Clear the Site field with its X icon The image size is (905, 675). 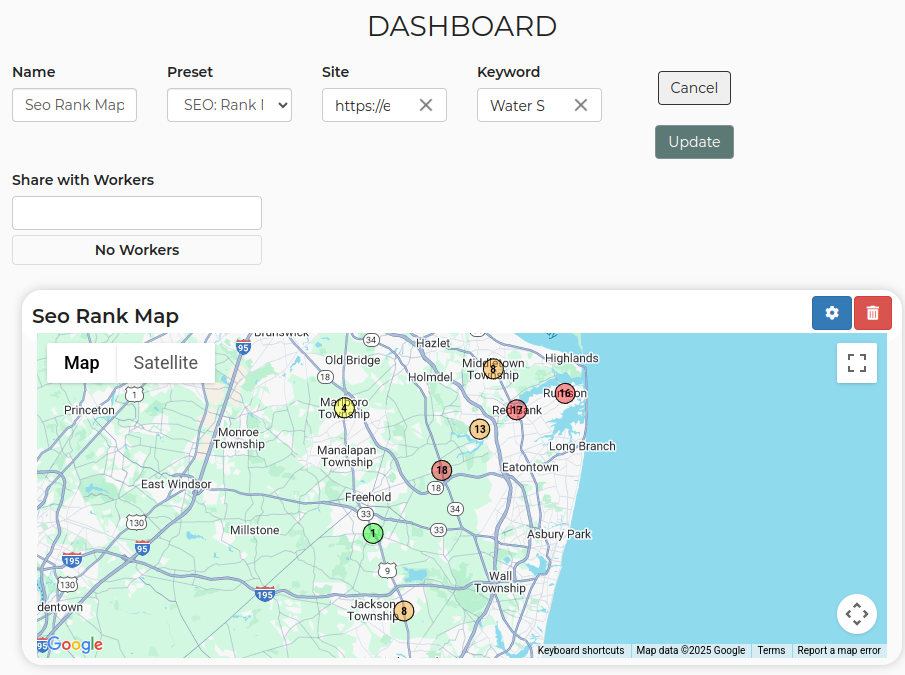(x=426, y=105)
